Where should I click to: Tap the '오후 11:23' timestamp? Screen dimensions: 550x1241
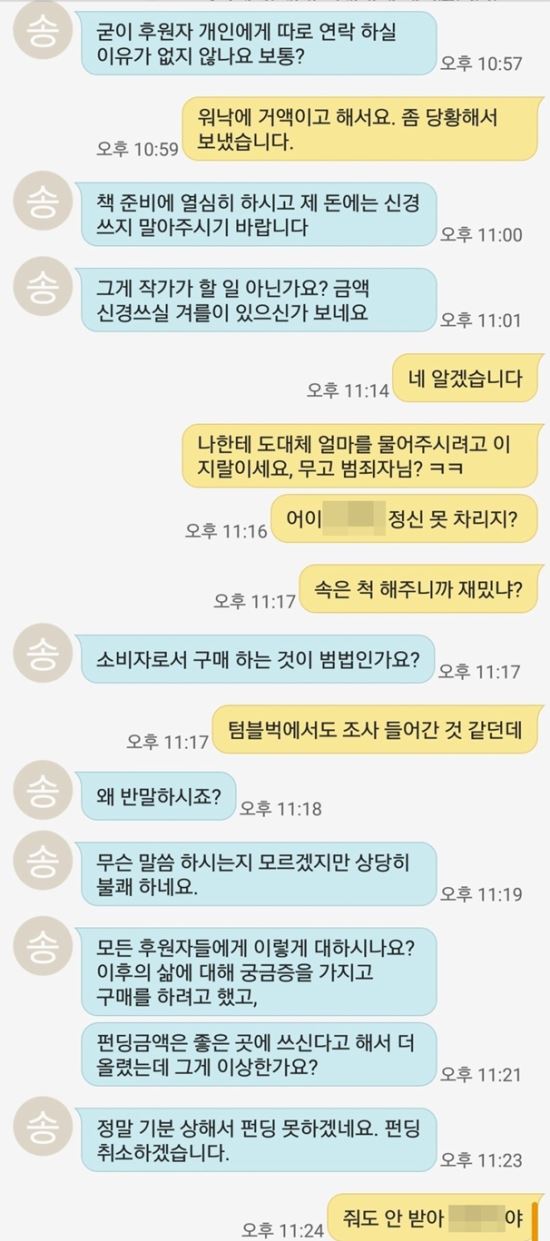pos(482,1160)
